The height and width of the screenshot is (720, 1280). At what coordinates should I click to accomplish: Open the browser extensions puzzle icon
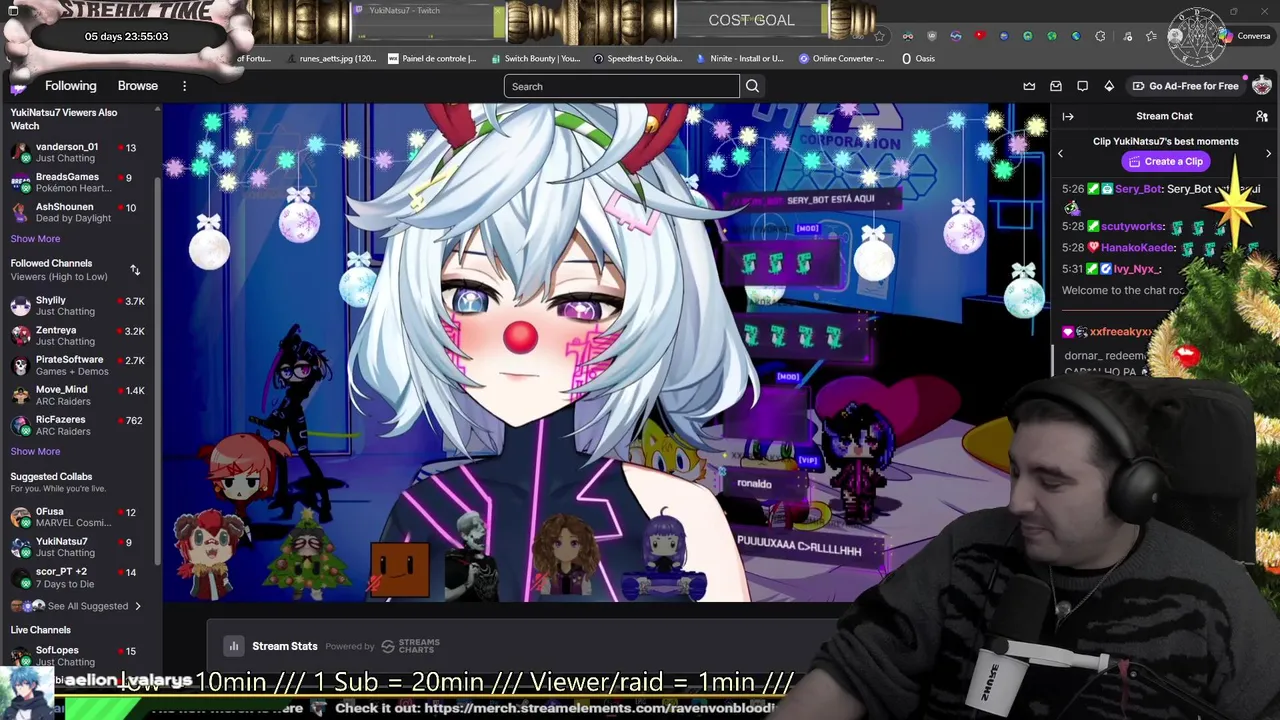point(1100,36)
